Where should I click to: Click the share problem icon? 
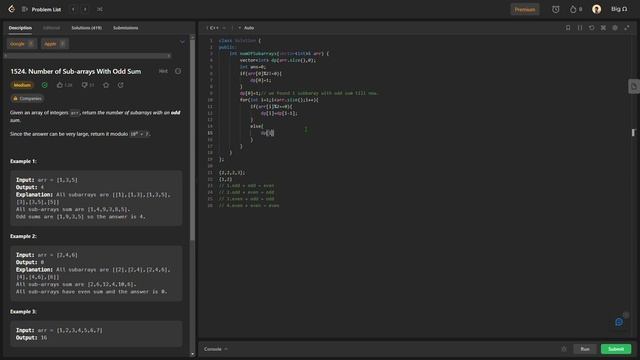120,85
